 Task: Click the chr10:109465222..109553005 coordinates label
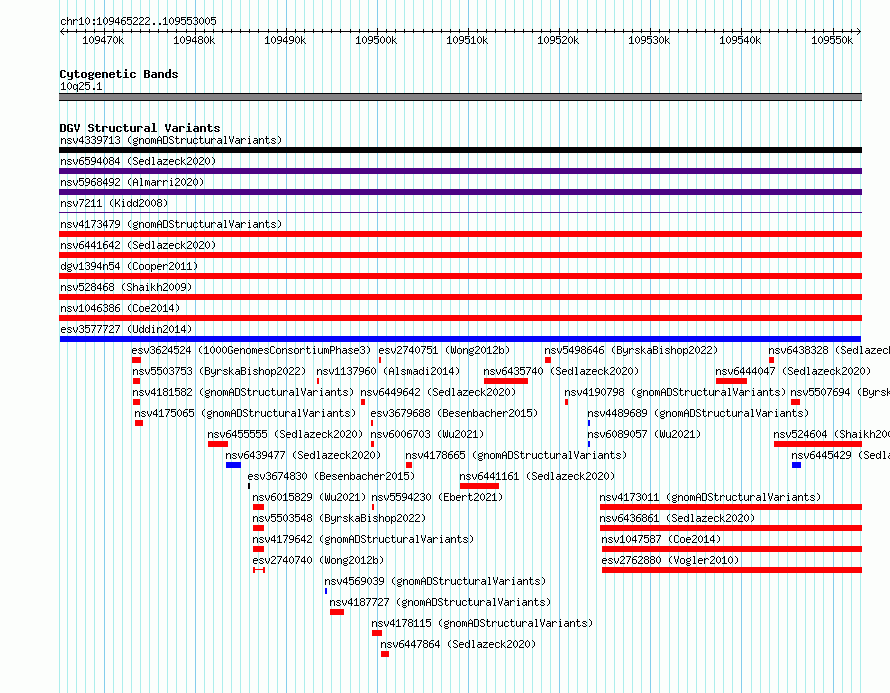point(138,21)
